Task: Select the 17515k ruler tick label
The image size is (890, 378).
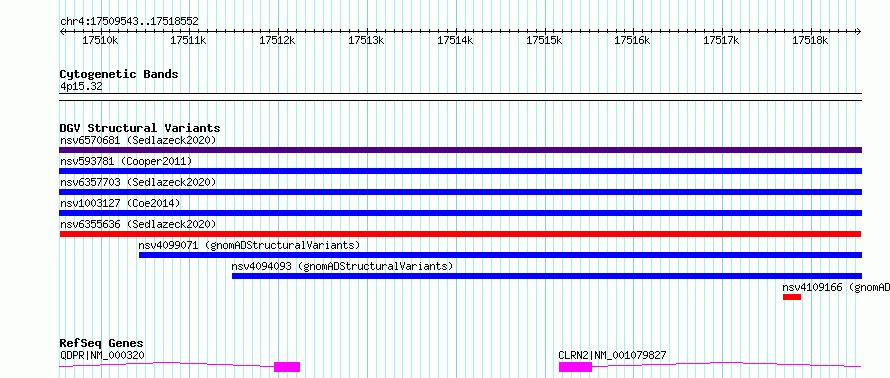Action: coord(544,40)
